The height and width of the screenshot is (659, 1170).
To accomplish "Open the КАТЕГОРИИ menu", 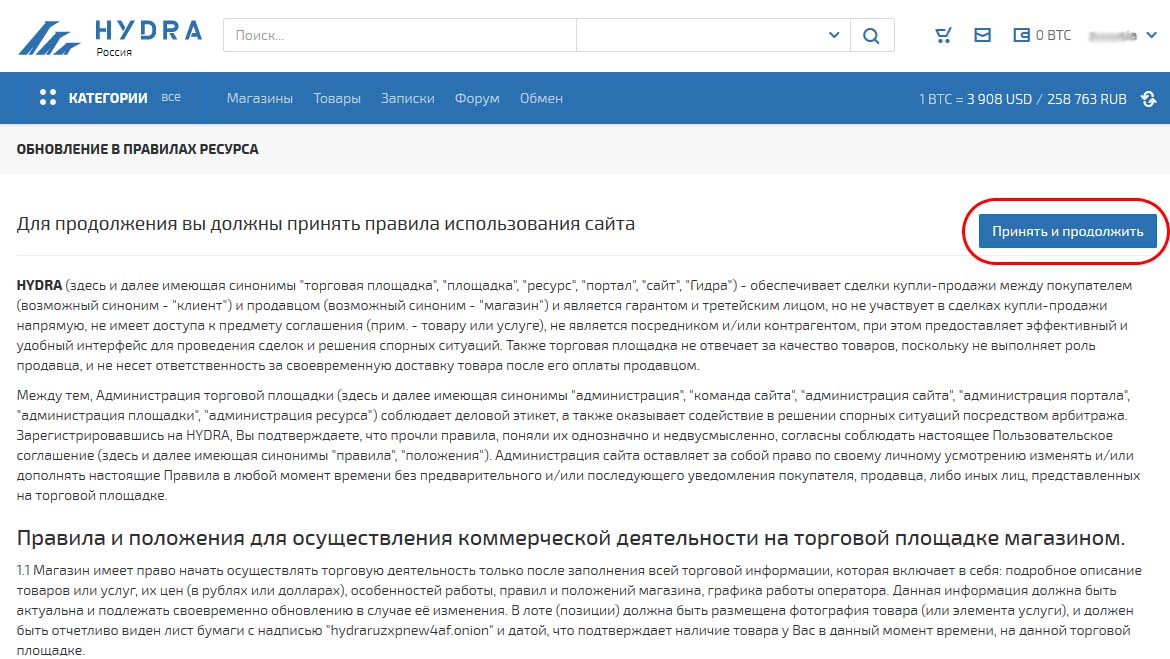I will point(107,98).
